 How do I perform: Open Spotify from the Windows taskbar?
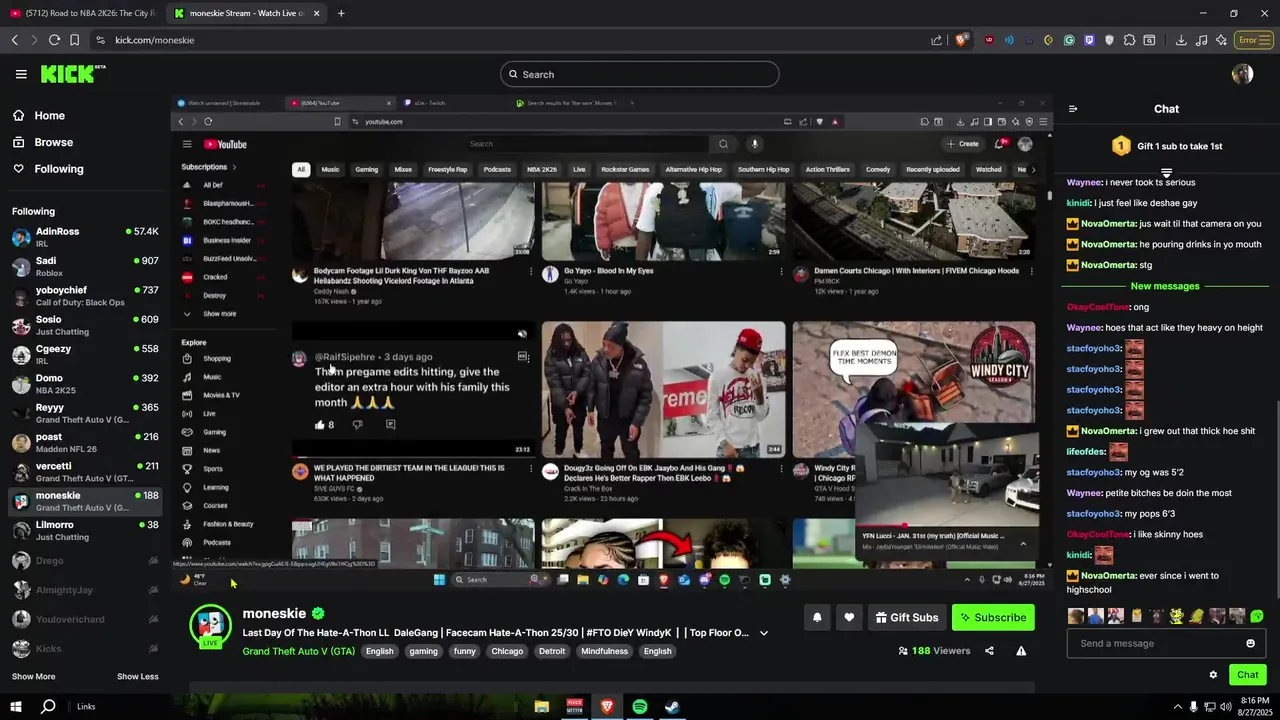pyautogui.click(x=640, y=707)
